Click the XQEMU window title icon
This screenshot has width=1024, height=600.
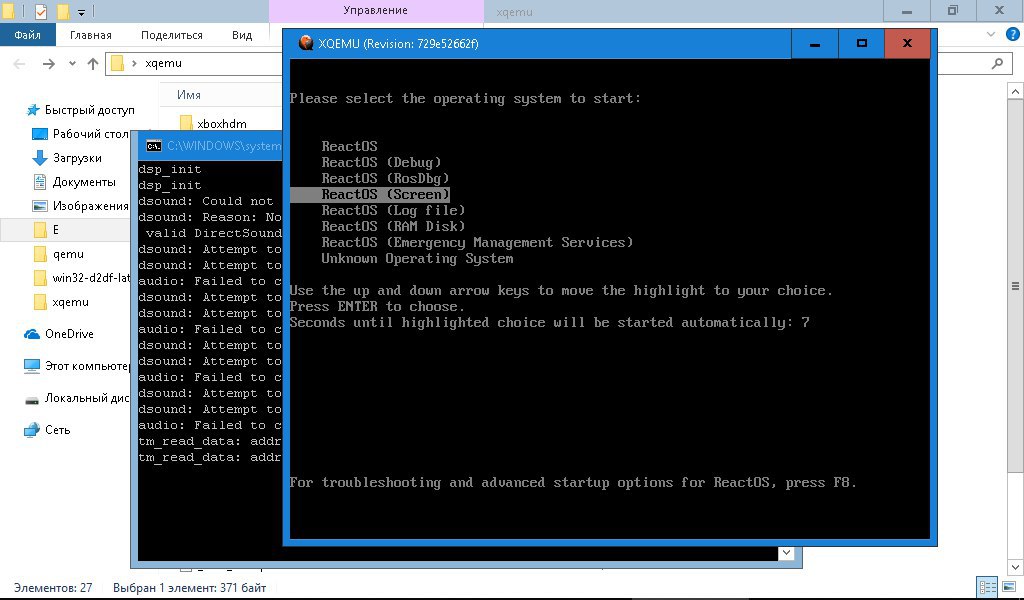305,43
